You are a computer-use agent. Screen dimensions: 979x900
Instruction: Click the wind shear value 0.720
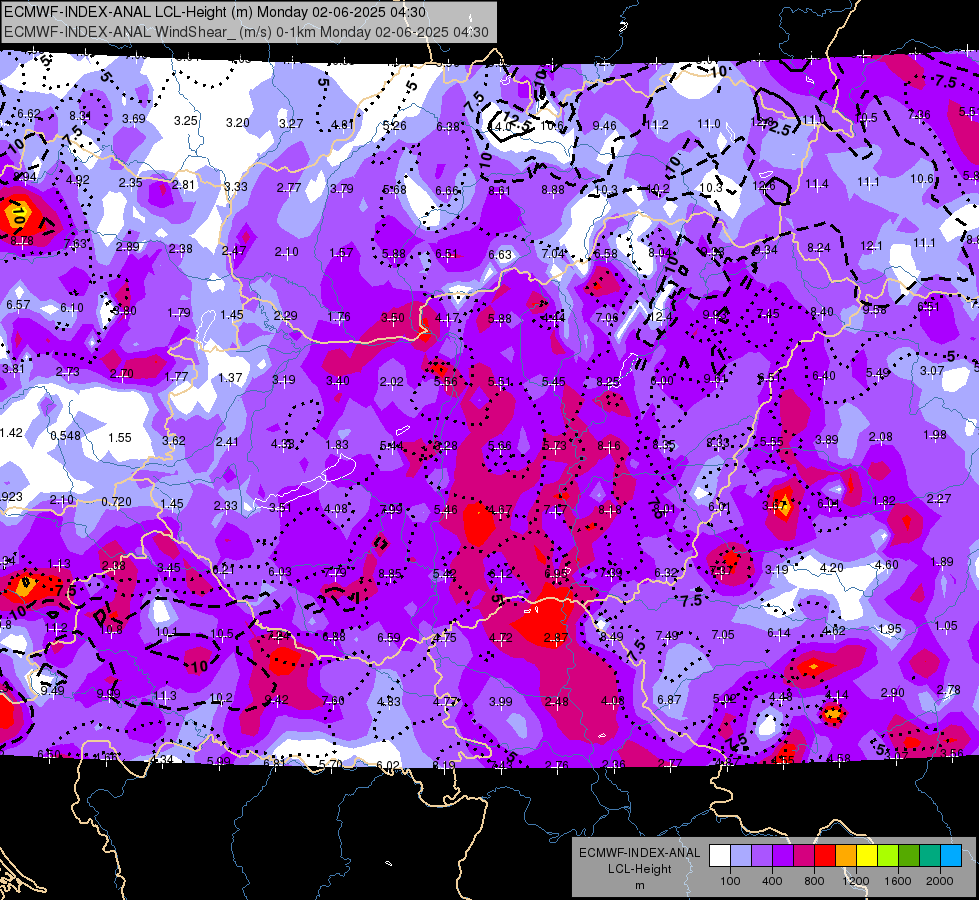coord(117,502)
